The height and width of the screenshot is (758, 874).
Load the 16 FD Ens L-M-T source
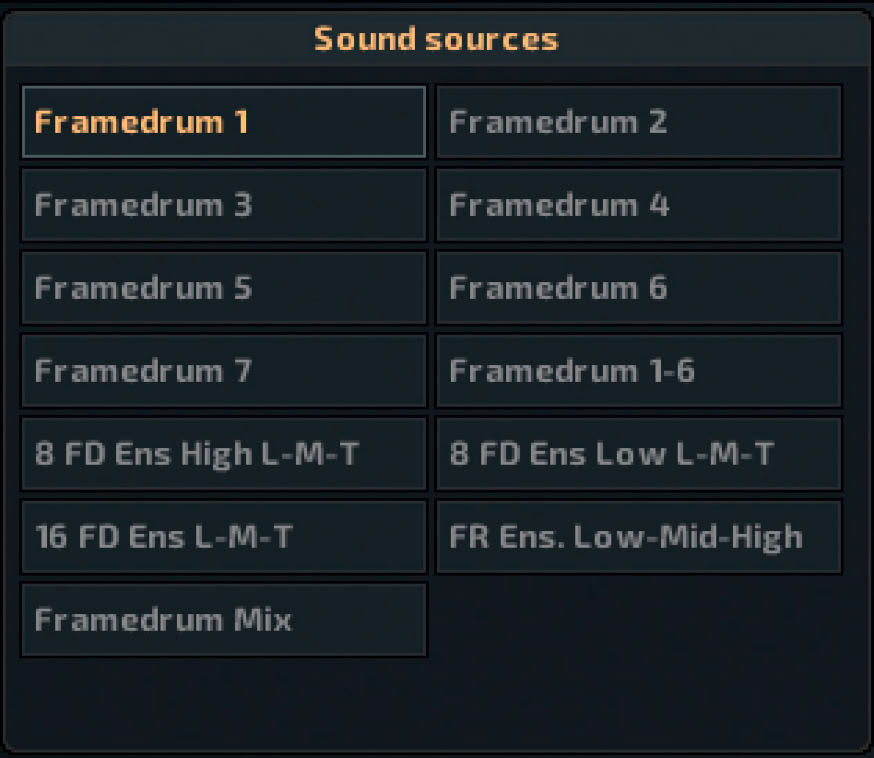223,537
